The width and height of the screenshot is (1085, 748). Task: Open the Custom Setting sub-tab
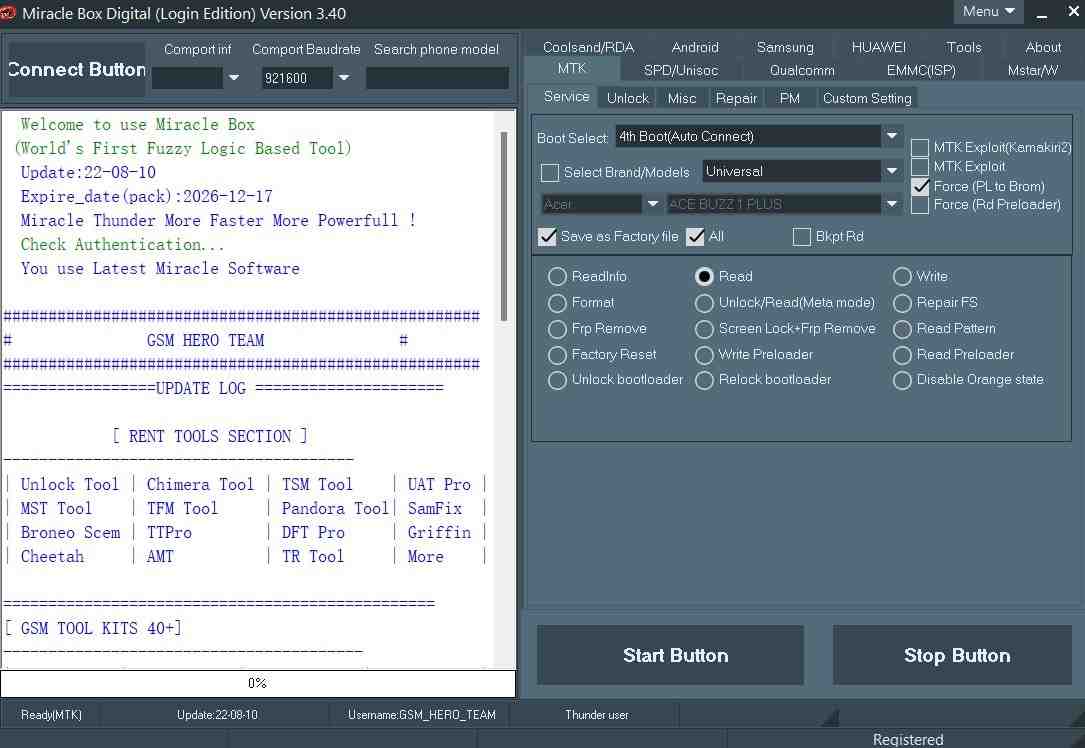867,98
